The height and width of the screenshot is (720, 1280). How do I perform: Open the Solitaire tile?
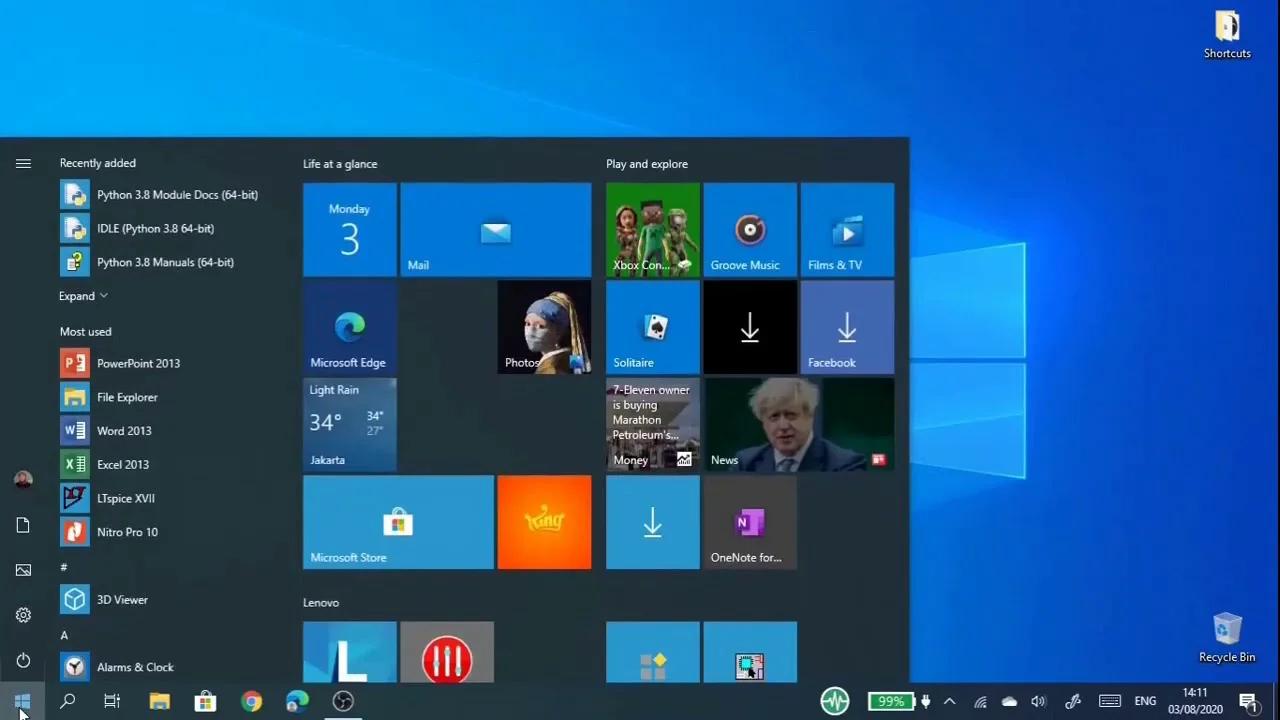pos(652,327)
